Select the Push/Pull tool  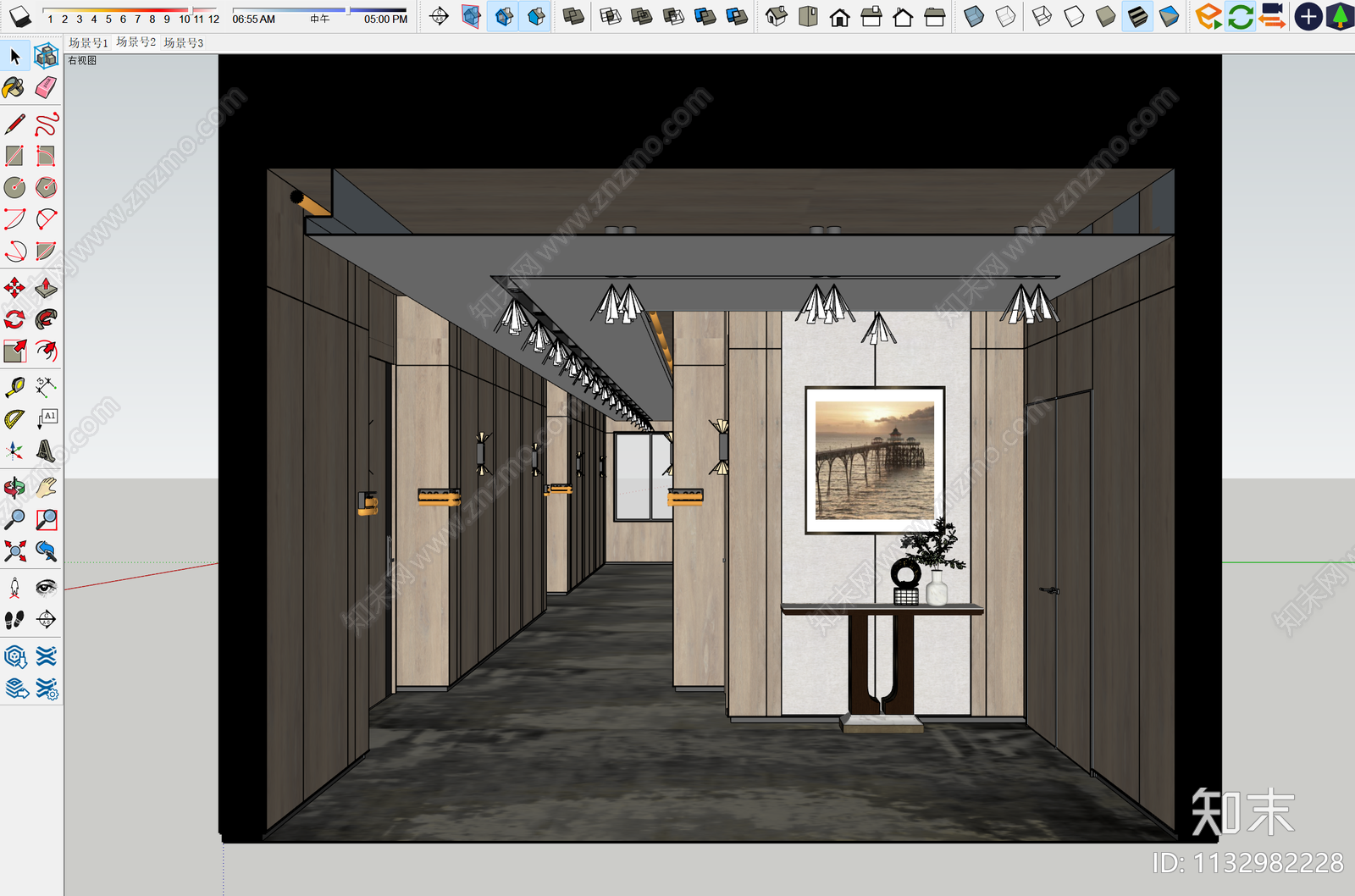point(46,288)
